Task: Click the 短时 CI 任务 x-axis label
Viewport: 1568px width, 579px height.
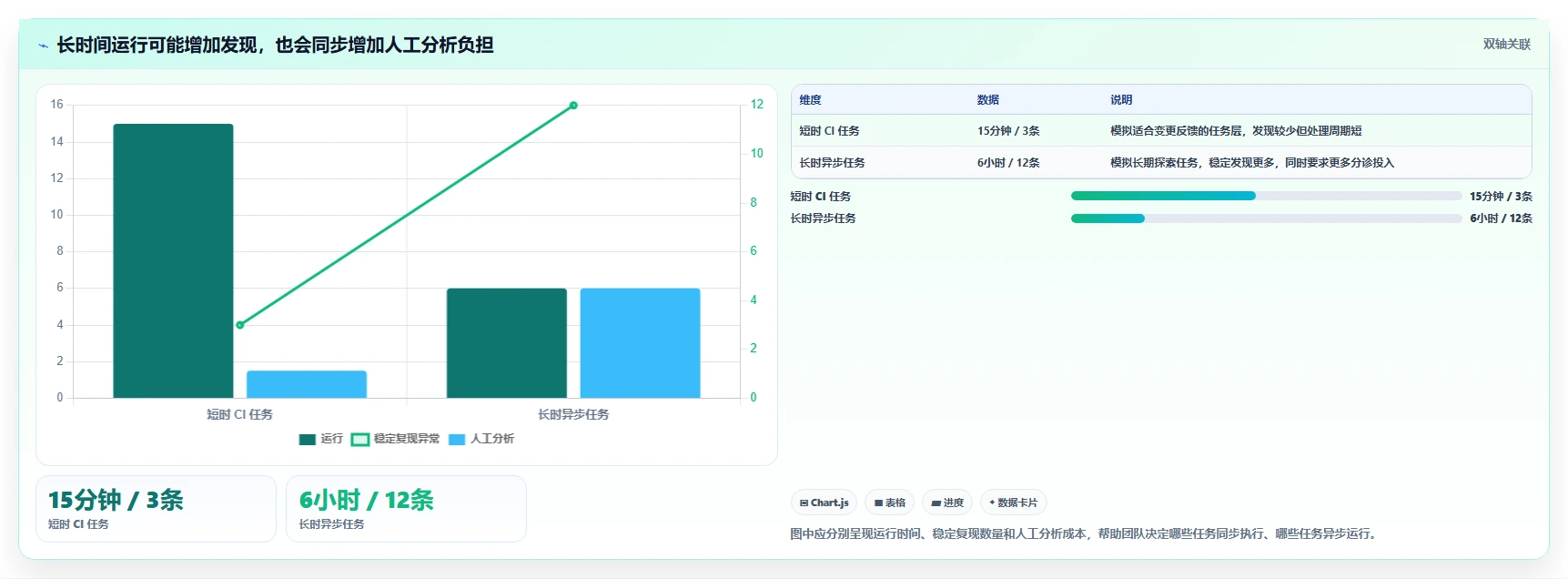Action: pos(239,414)
